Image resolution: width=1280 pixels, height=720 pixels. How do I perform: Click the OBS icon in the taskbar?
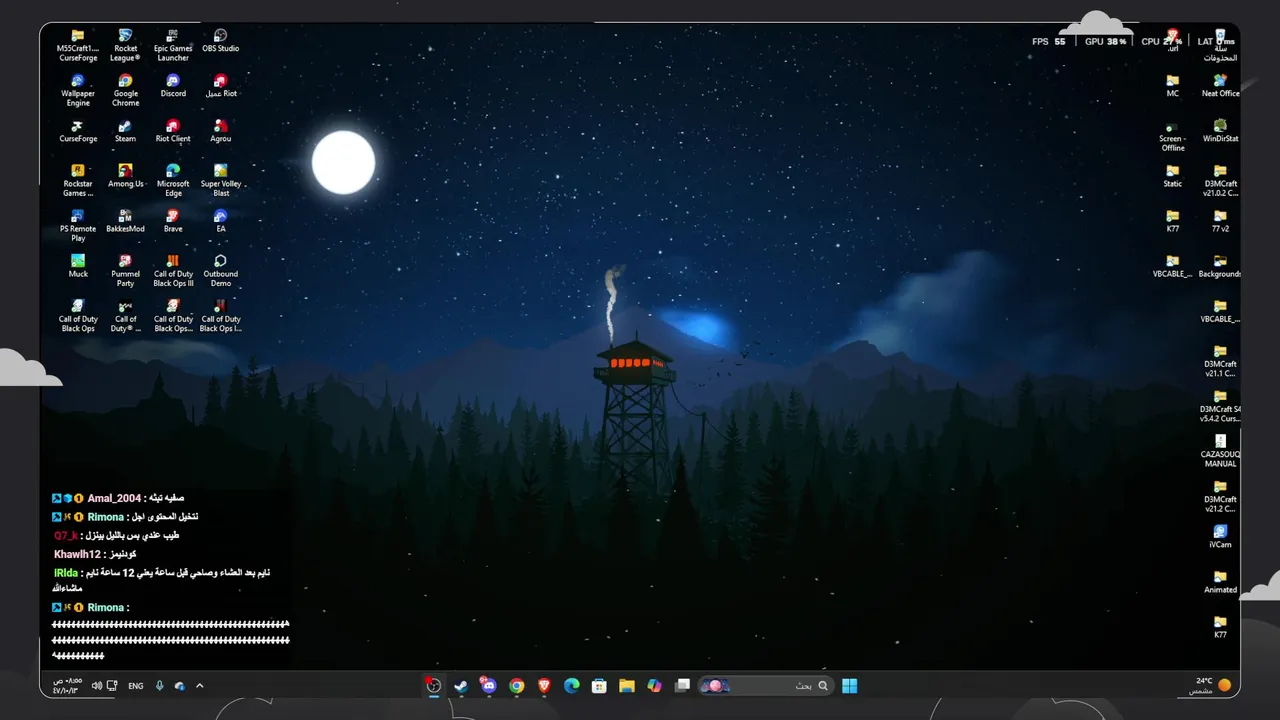(x=433, y=685)
